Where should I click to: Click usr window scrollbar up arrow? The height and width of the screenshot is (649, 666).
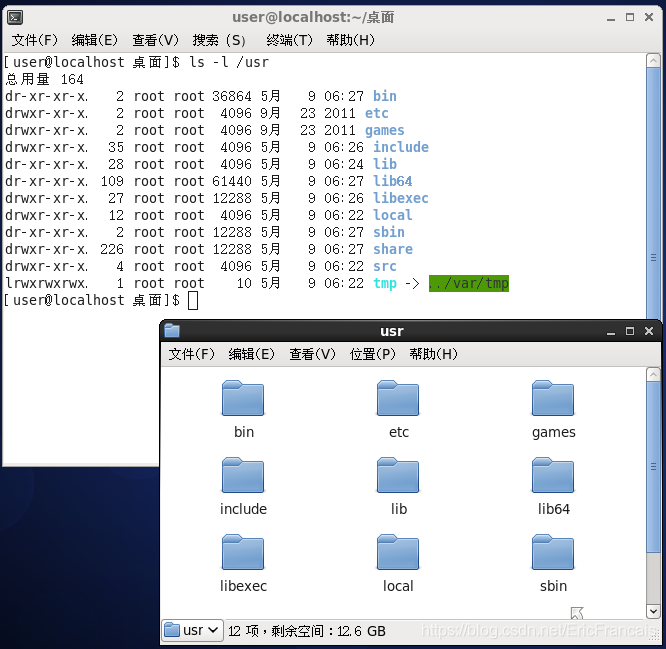coord(653,375)
